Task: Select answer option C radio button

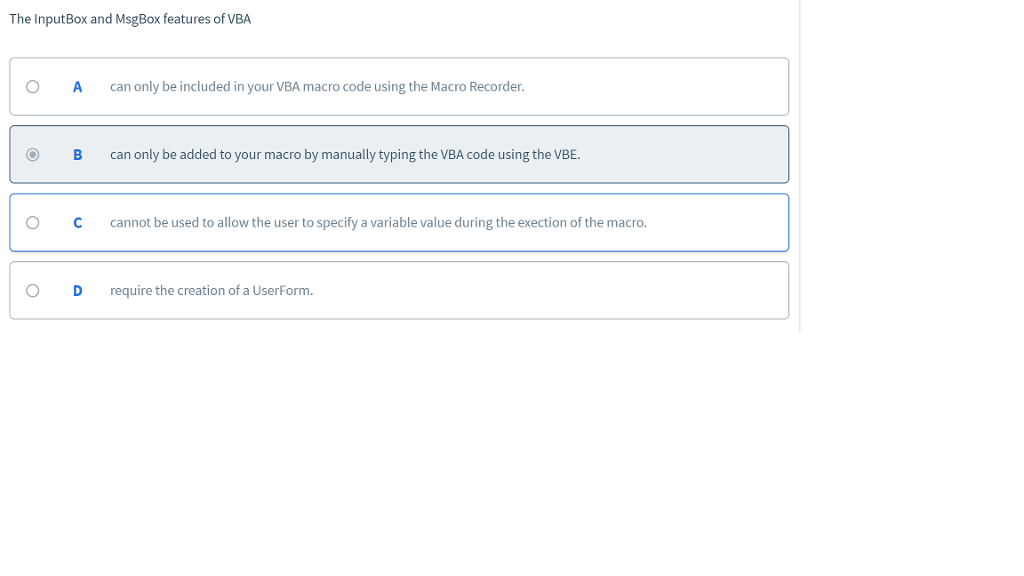Action: pyautogui.click(x=31, y=222)
